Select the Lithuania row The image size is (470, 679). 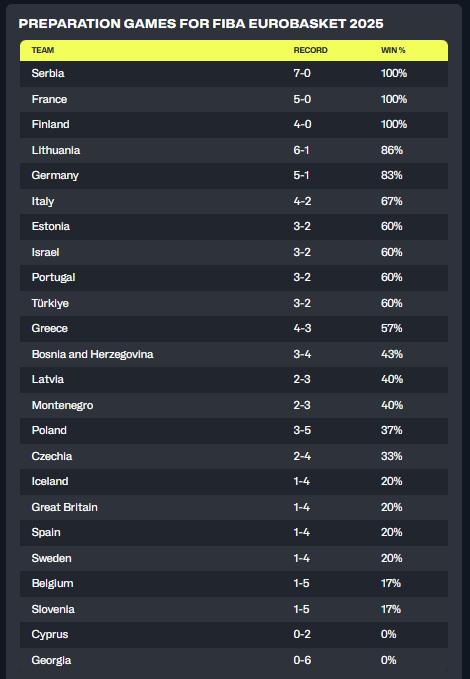234,150
